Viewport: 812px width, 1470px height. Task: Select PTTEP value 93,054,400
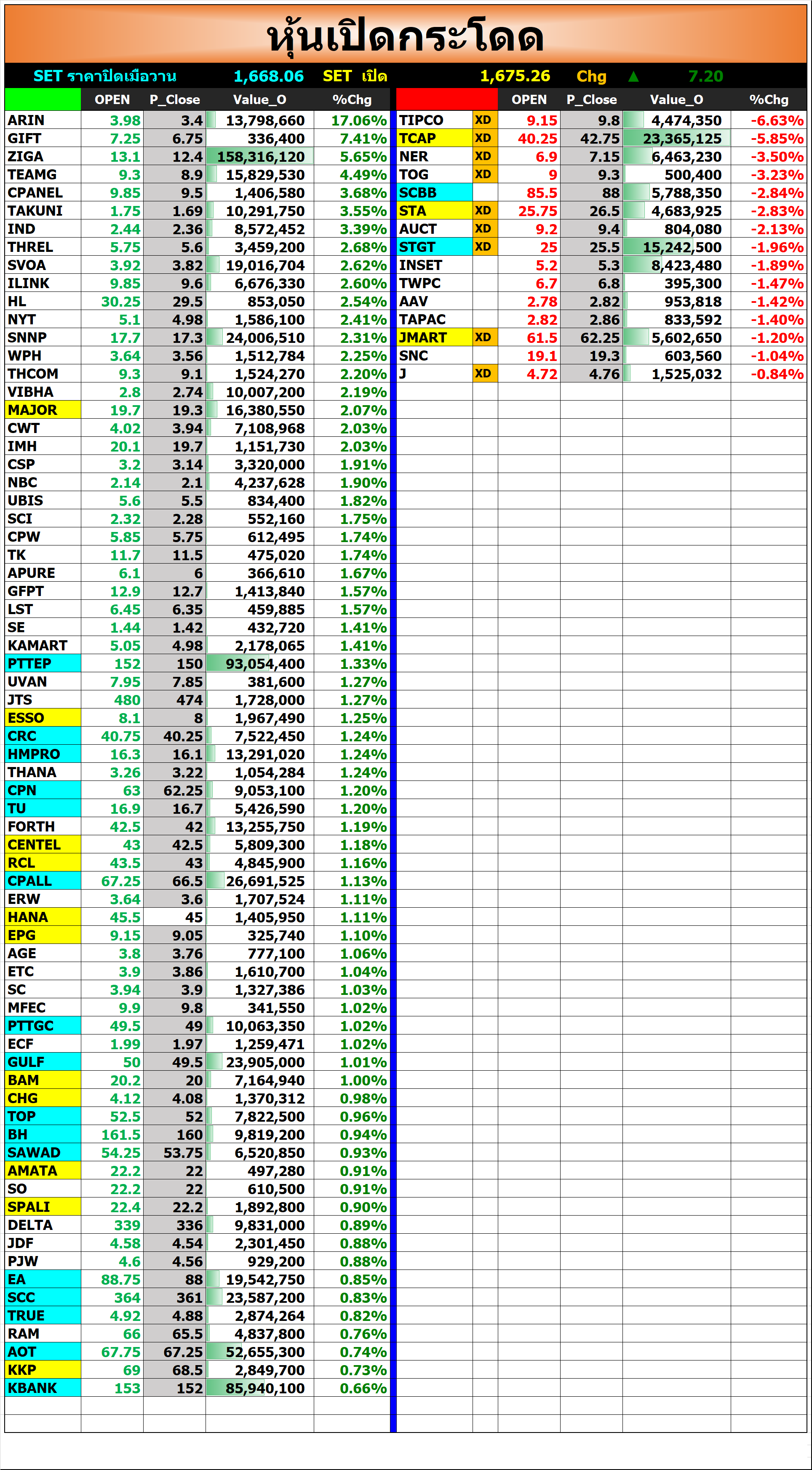259,664
